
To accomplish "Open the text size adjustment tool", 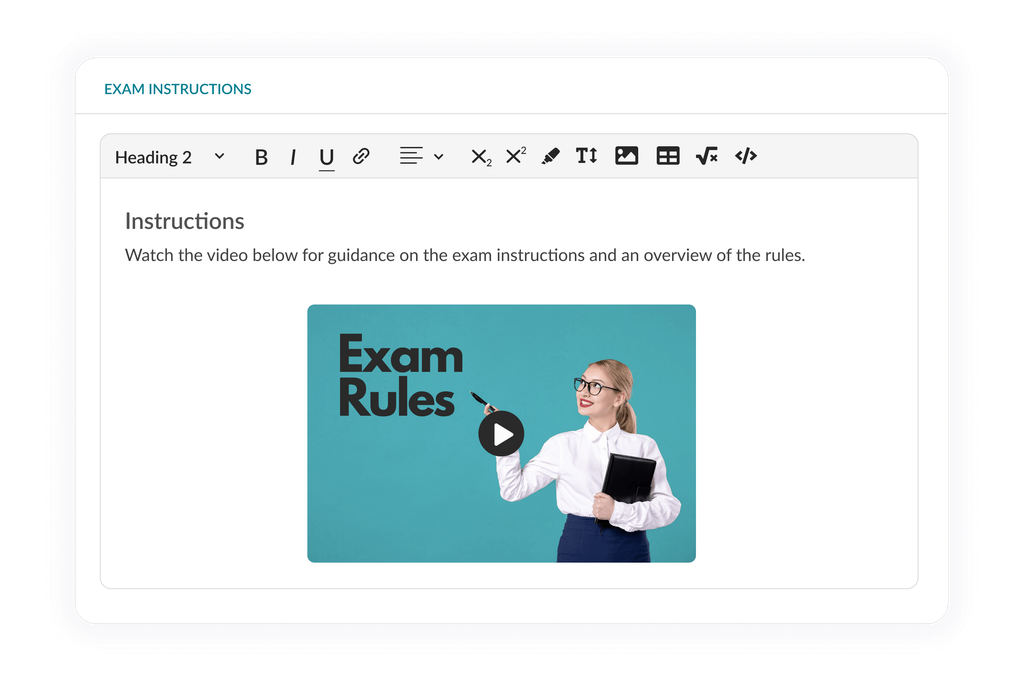I will click(586, 156).
